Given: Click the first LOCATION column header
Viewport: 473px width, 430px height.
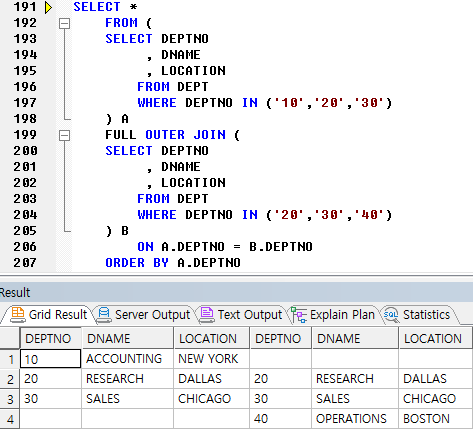Looking at the screenshot, I should tap(212, 338).
